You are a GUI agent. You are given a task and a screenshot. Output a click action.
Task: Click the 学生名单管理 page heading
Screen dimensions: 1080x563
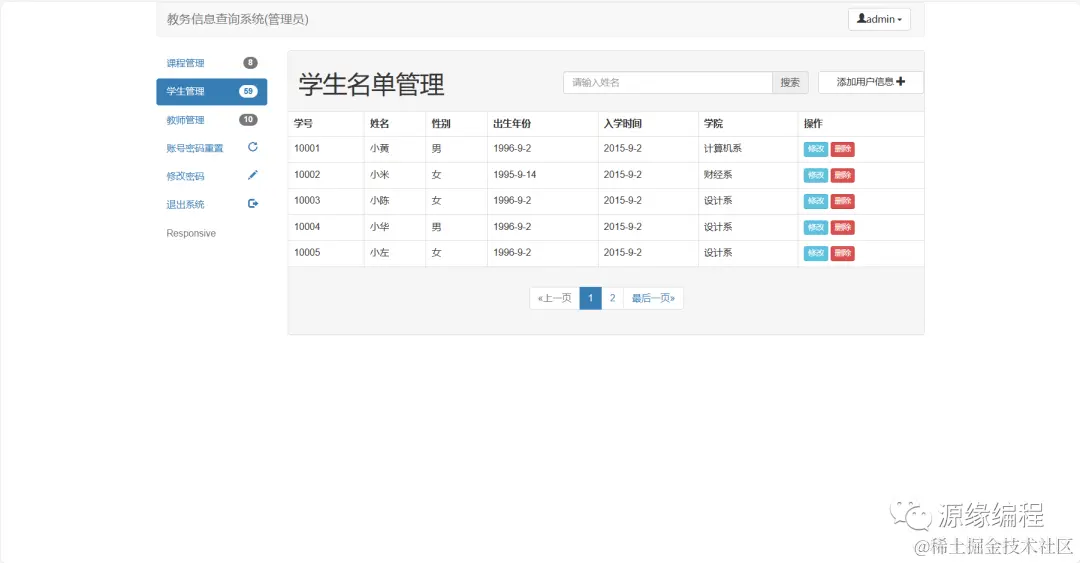(371, 85)
